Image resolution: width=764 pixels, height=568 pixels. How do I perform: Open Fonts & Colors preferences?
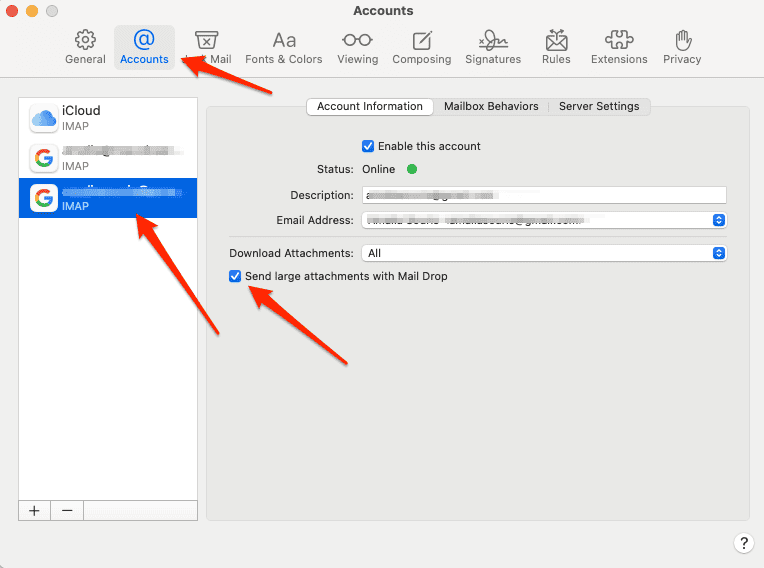tap(284, 46)
